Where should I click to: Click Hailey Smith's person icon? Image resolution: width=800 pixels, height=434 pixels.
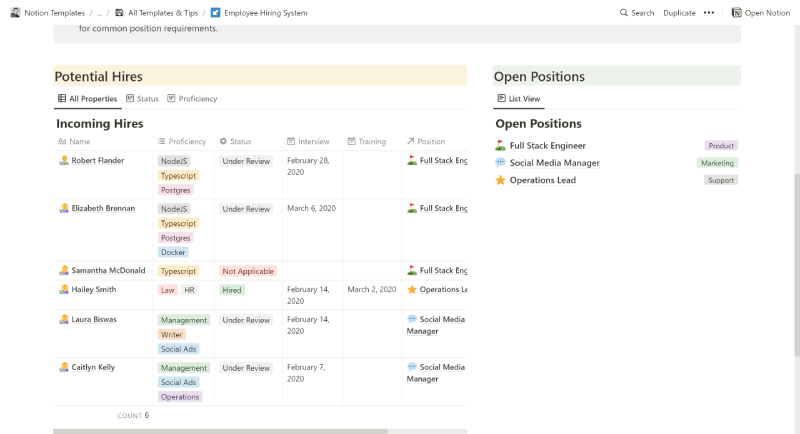[64, 289]
